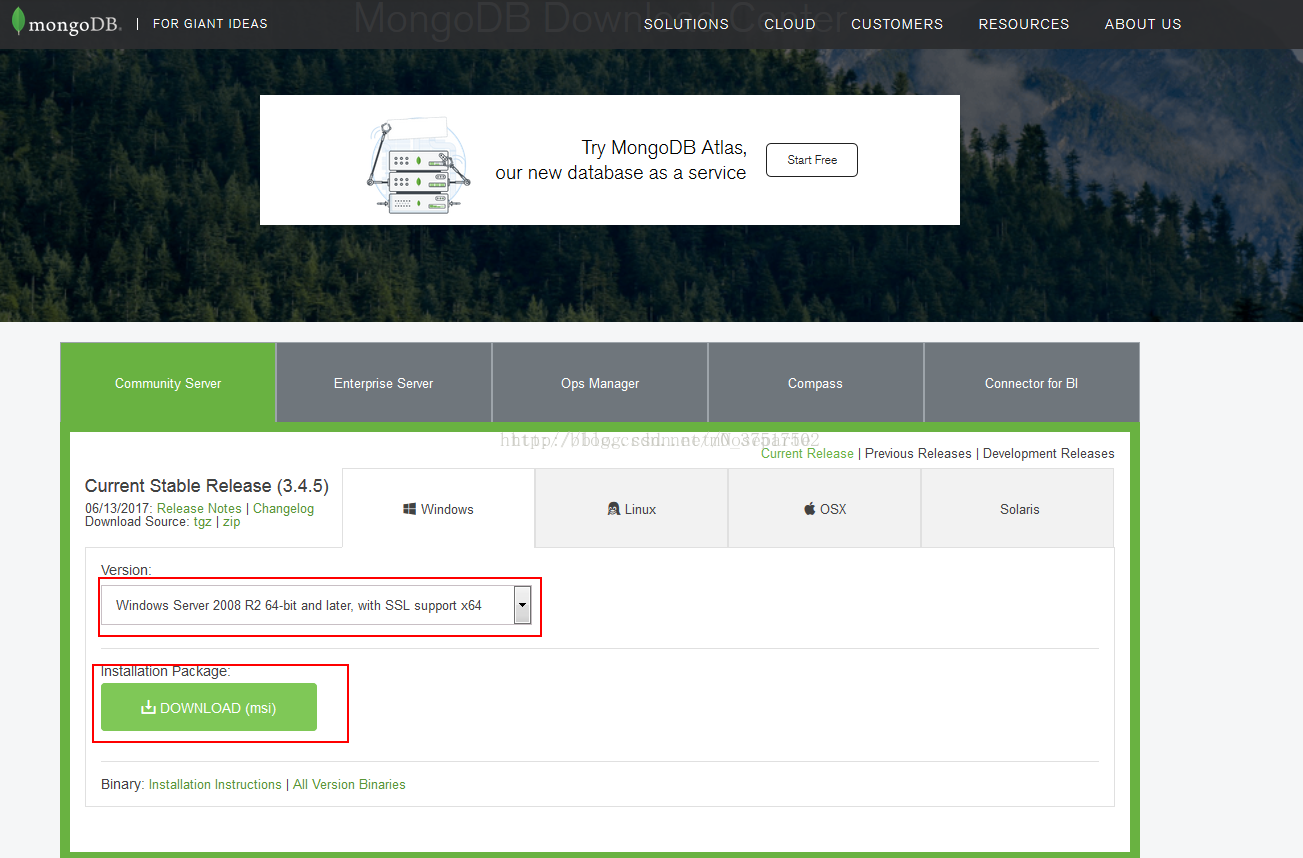Viewport: 1303px width, 858px height.
Task: Click the download arrow icon
Action: pos(148,708)
